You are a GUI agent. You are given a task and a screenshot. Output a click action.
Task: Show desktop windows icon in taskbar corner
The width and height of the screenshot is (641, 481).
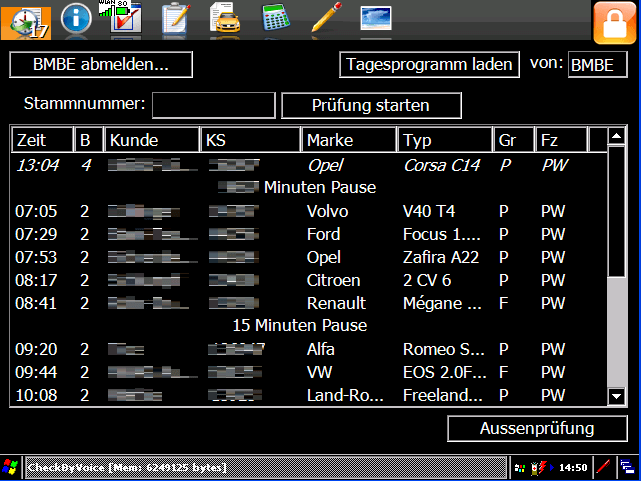(x=628, y=467)
